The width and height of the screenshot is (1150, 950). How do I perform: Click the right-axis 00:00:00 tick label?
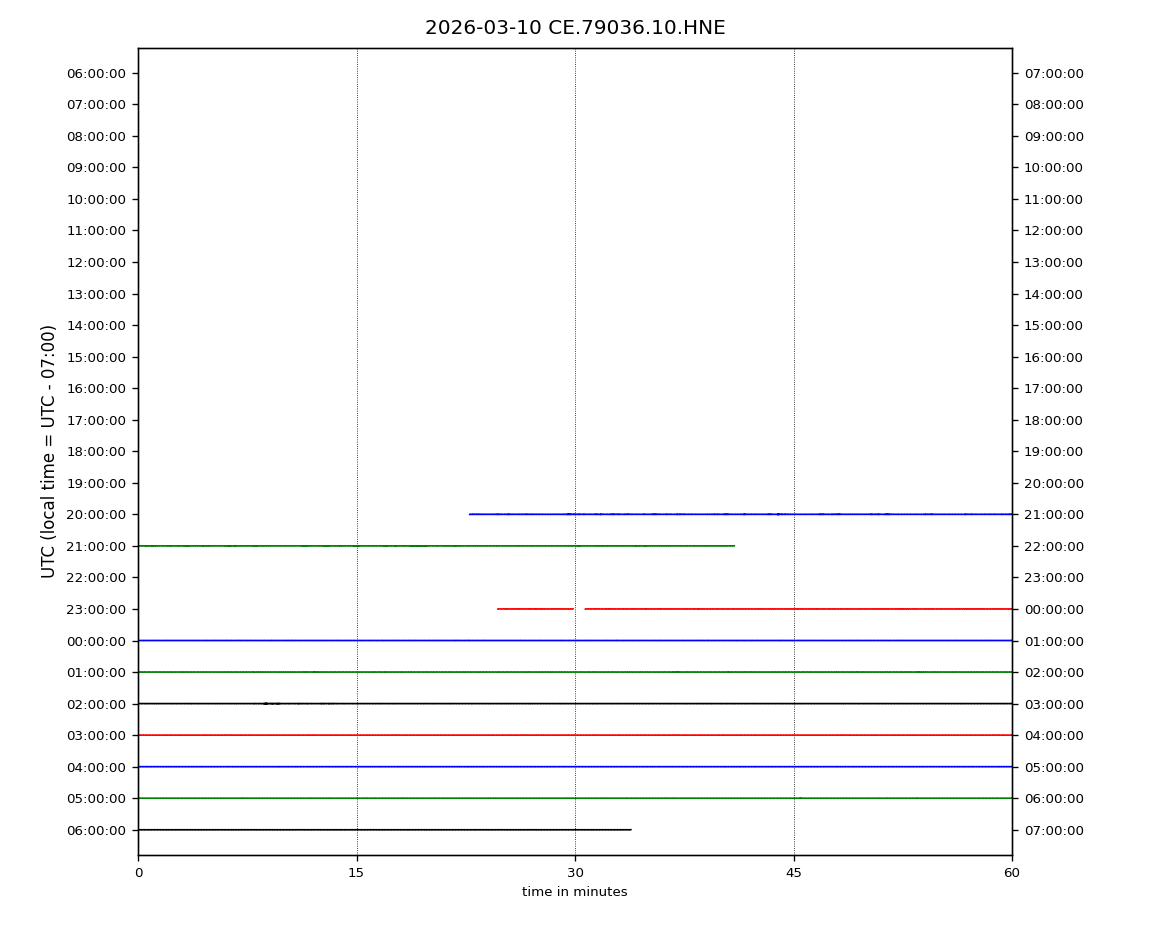click(1053, 609)
